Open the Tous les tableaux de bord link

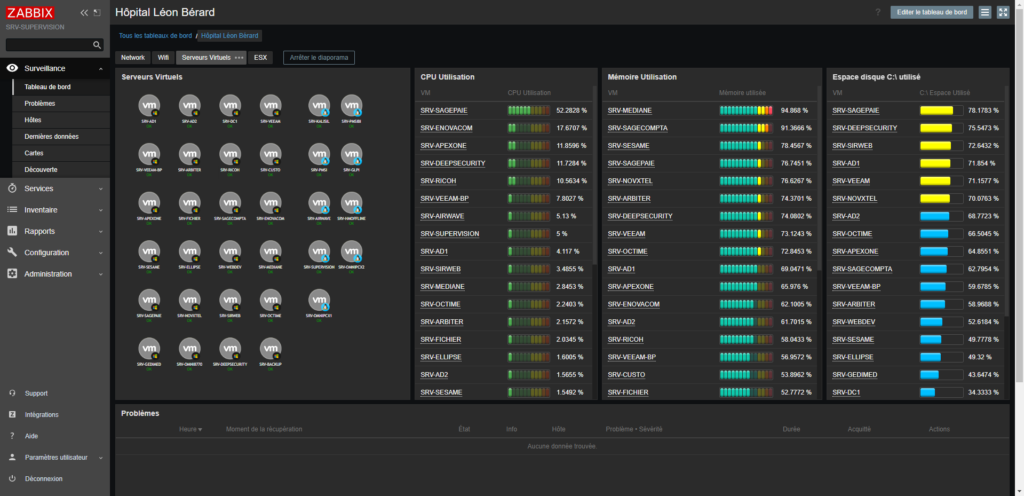[155, 36]
